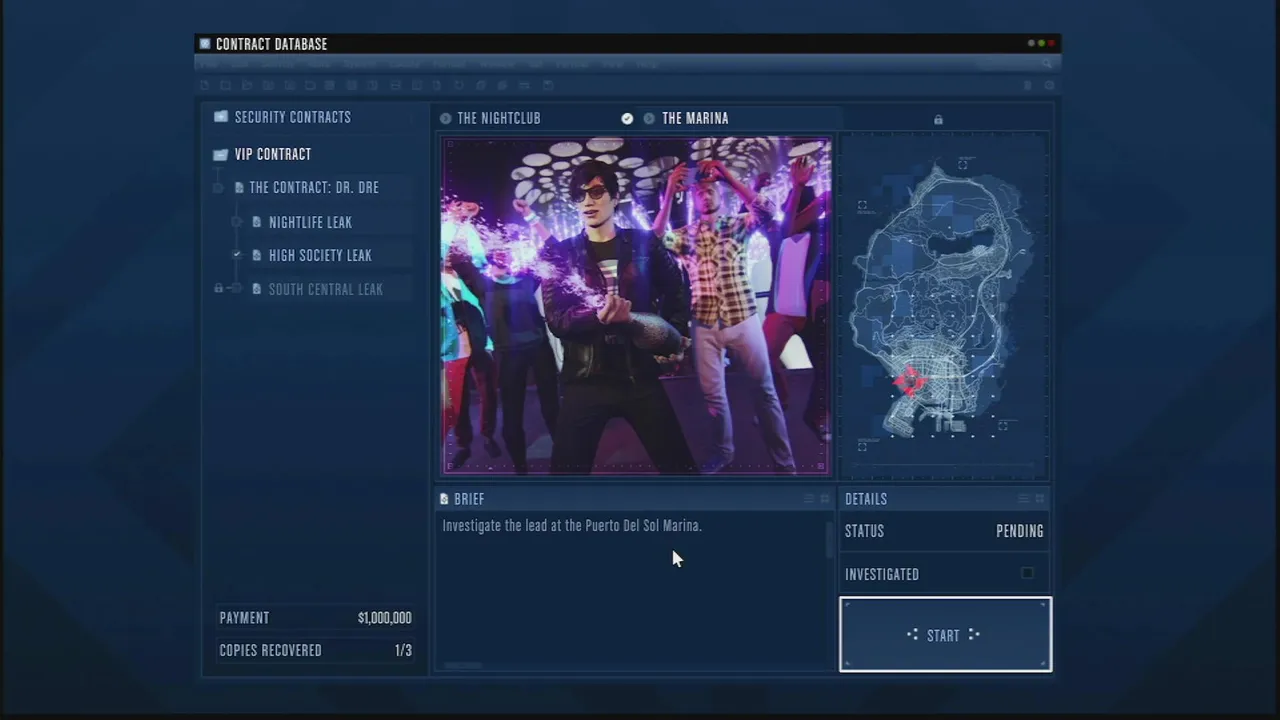Click the Los Santos map panel
This screenshot has width=1280, height=720.
click(944, 305)
